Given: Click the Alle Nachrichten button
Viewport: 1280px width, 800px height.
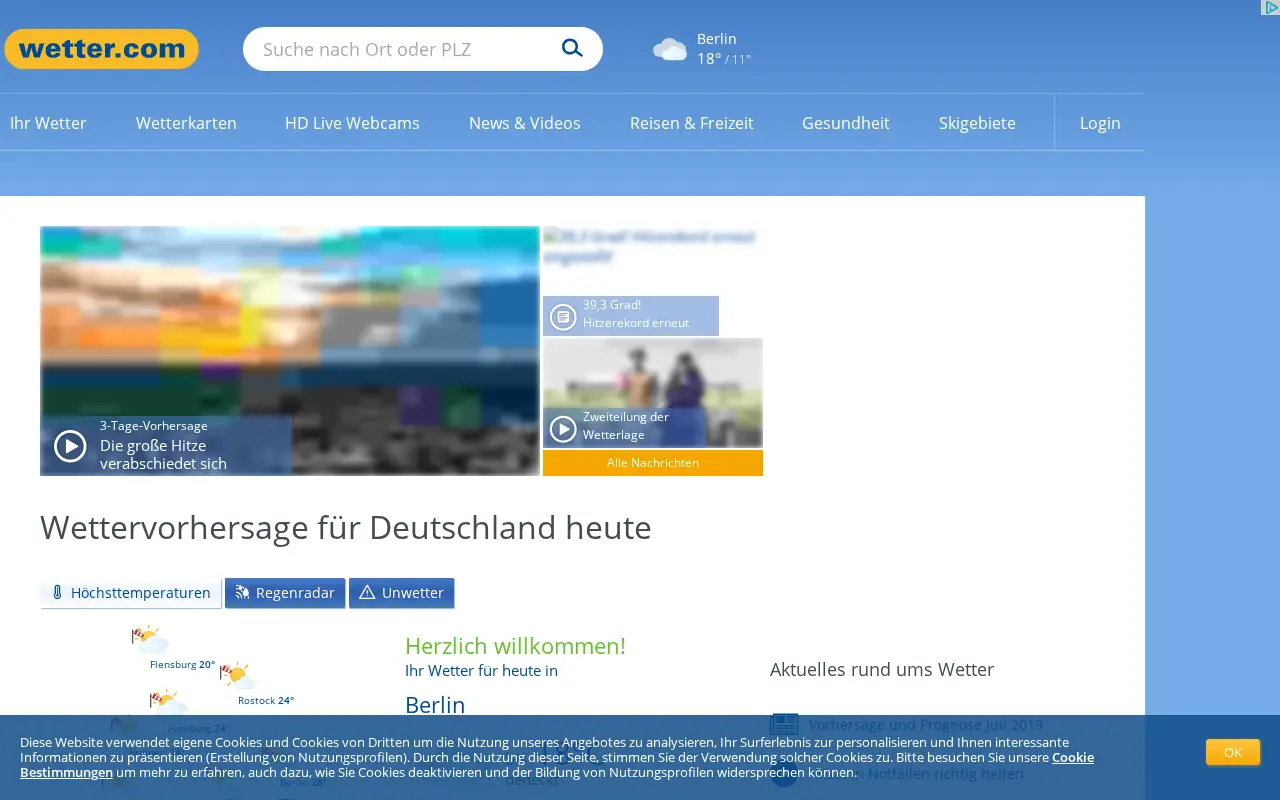Looking at the screenshot, I should (x=653, y=463).
